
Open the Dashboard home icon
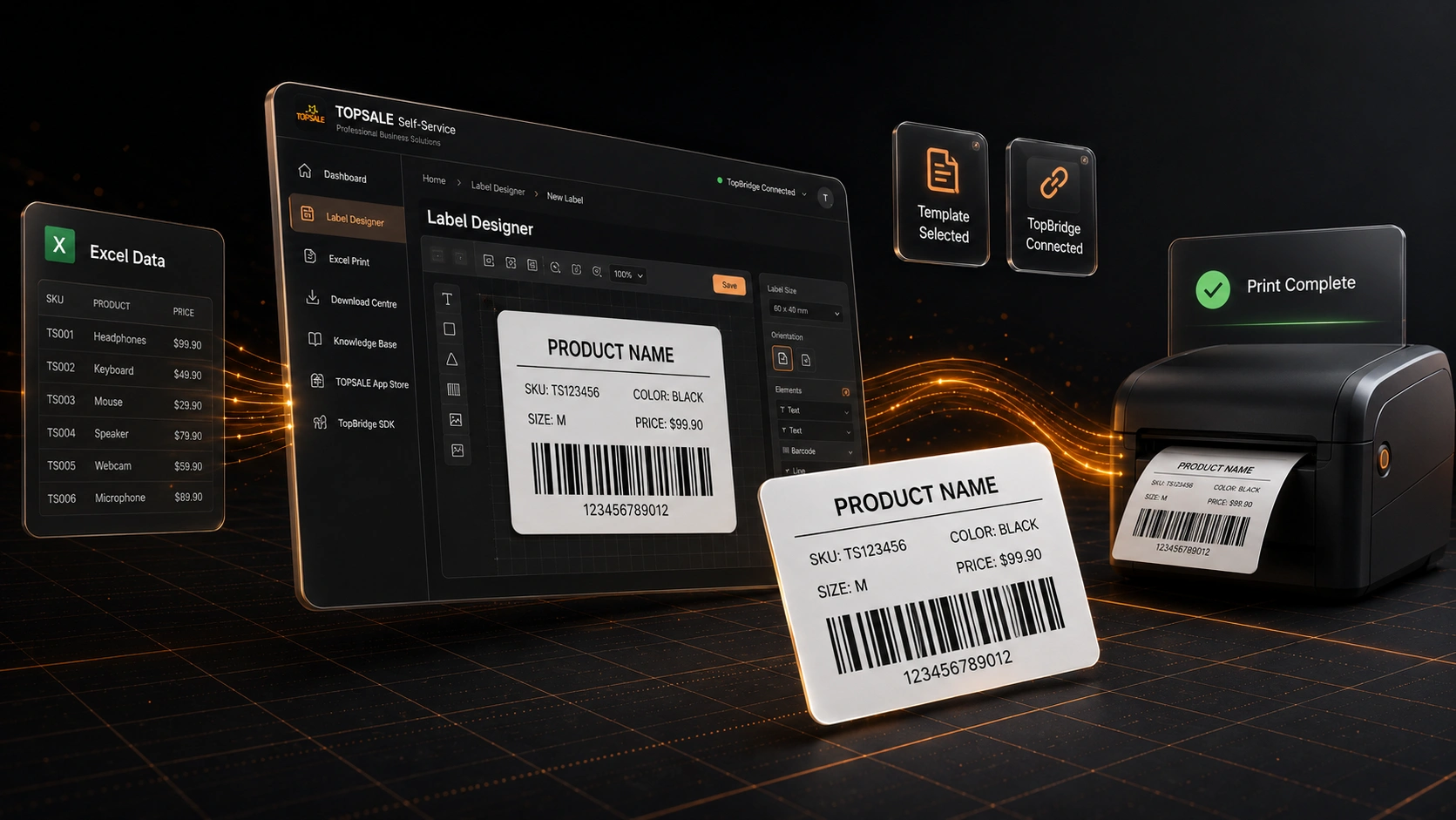click(305, 170)
